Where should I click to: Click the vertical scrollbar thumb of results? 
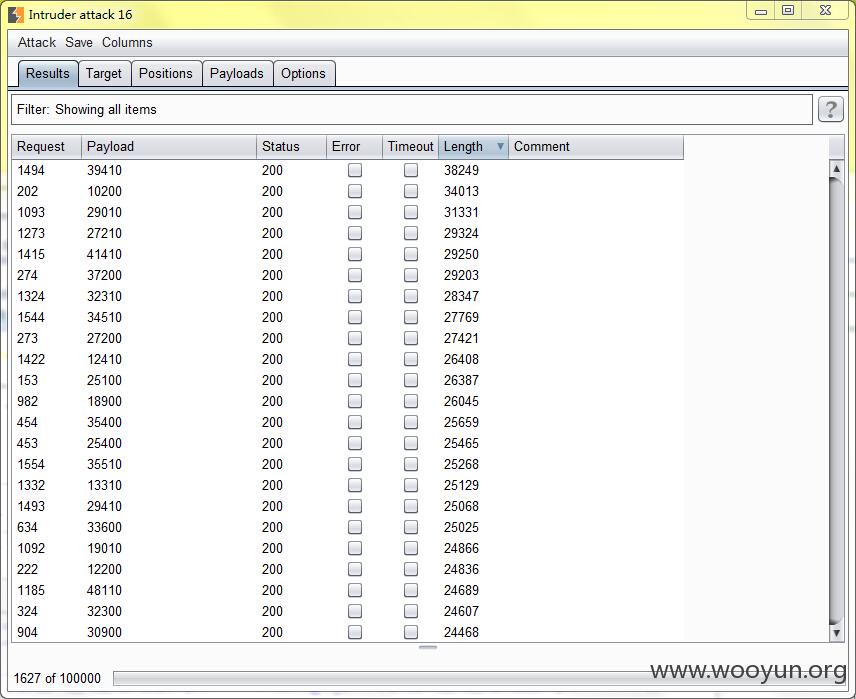pos(836,401)
